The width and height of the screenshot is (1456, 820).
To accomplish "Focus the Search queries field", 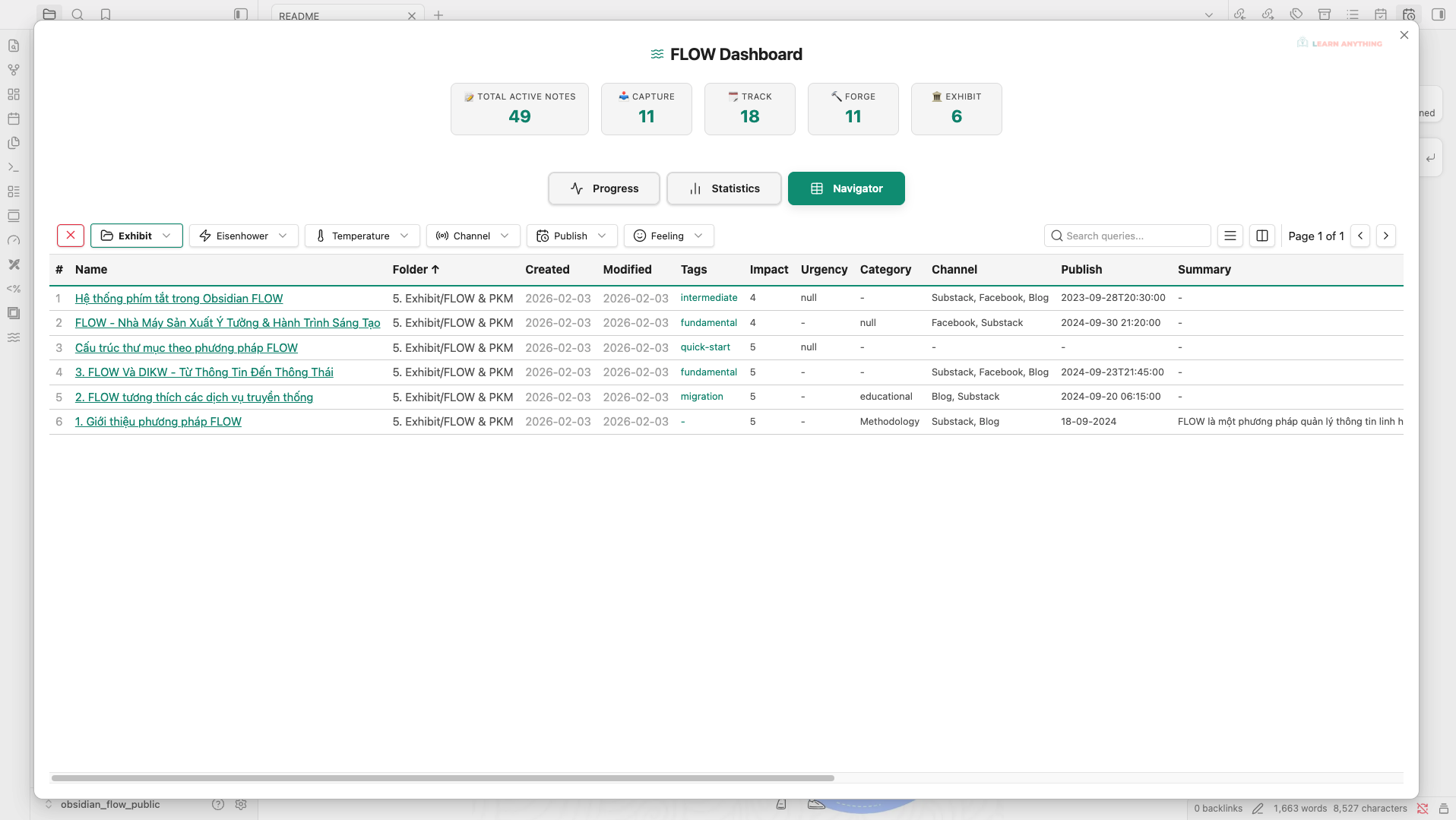I will [x=1128, y=236].
